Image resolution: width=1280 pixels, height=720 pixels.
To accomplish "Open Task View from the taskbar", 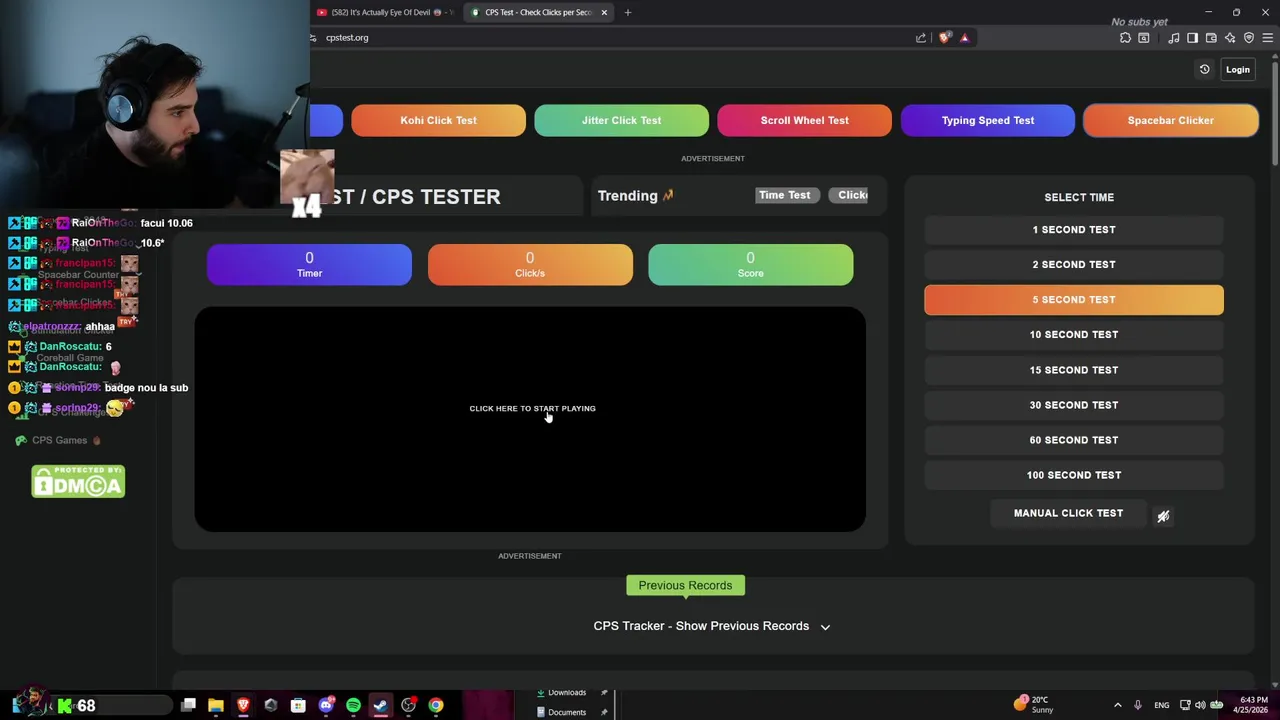I will click(x=188, y=706).
